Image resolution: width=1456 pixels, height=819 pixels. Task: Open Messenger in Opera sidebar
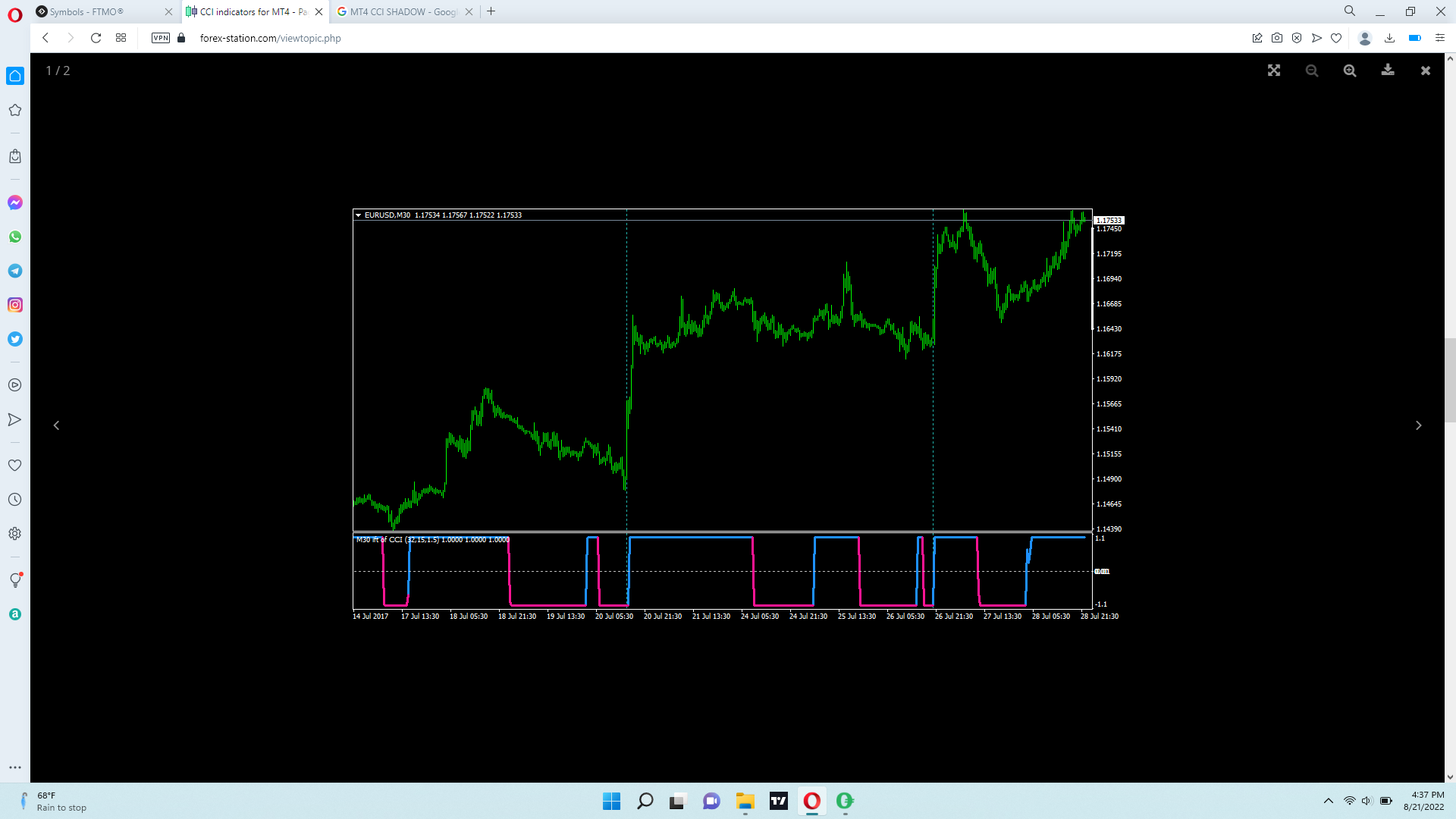click(x=15, y=202)
